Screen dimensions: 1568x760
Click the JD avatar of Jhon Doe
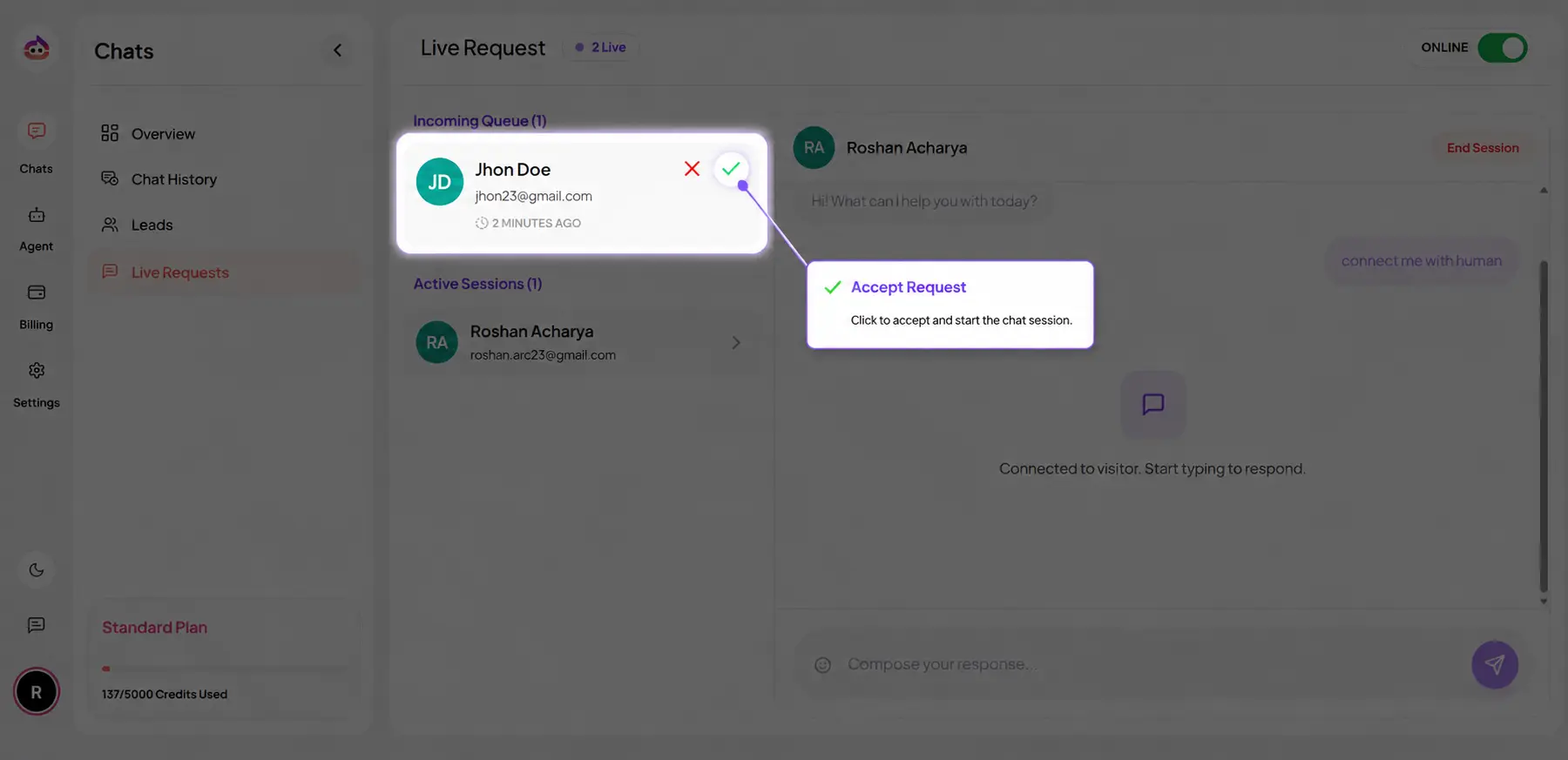point(440,182)
